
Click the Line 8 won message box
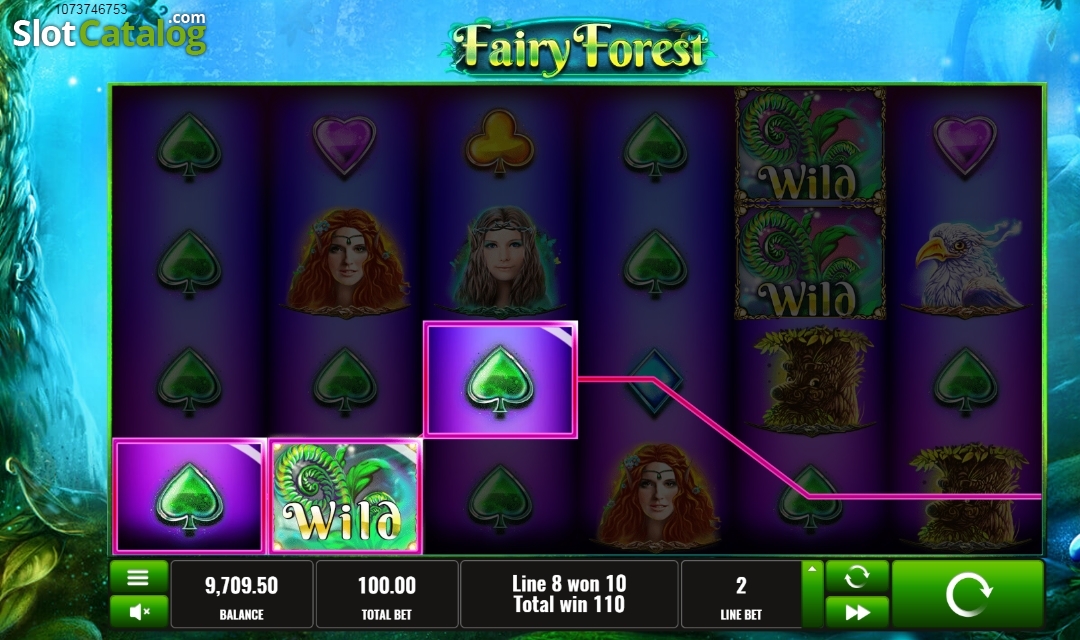569,594
